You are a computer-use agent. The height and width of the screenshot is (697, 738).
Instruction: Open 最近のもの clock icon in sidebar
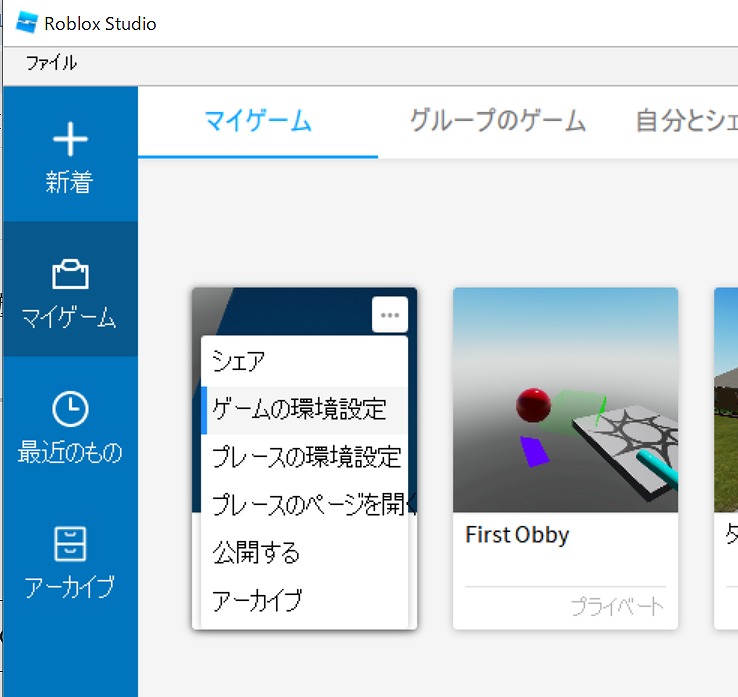[x=70, y=409]
